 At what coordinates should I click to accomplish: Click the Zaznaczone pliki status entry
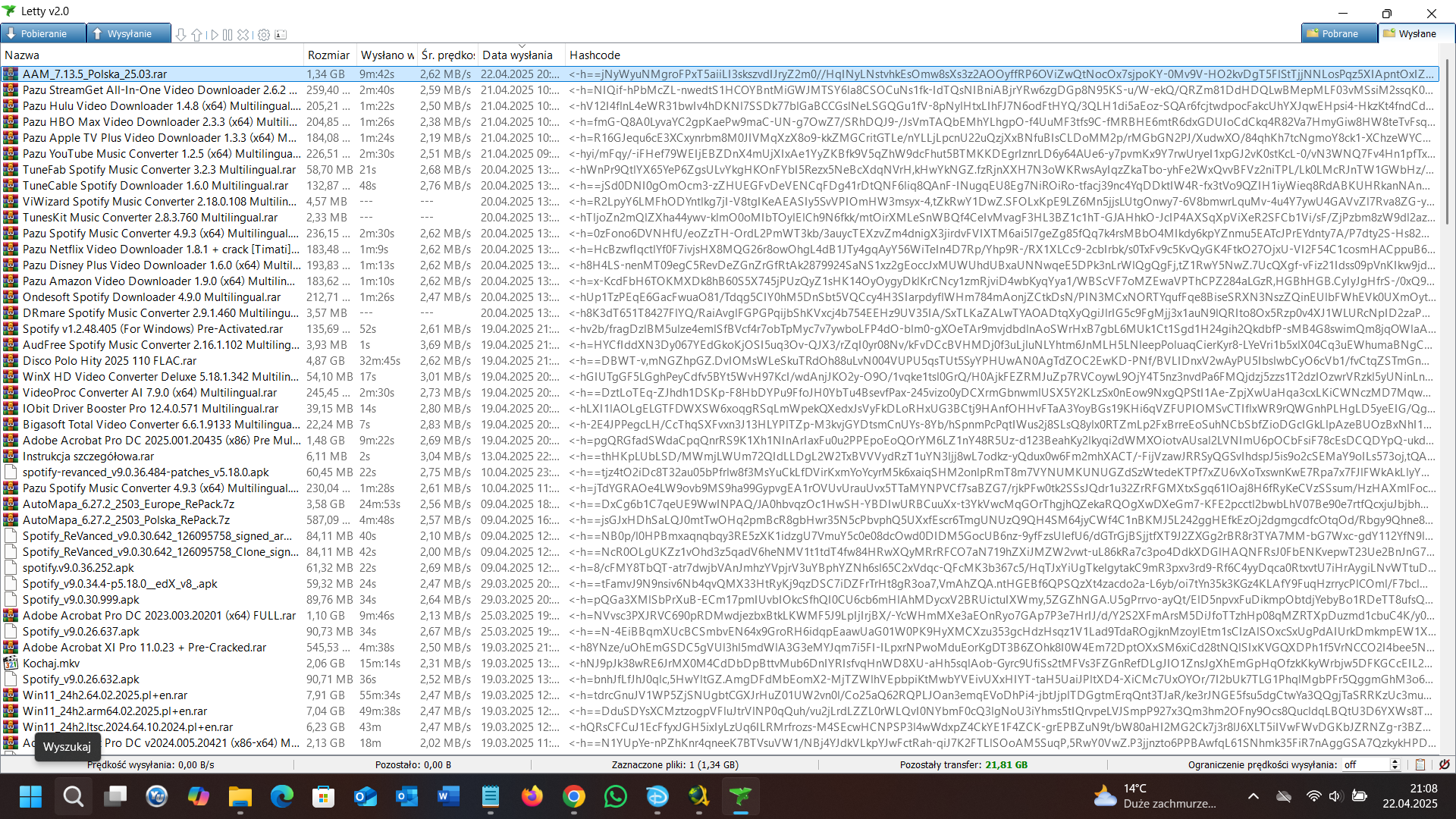click(x=675, y=764)
